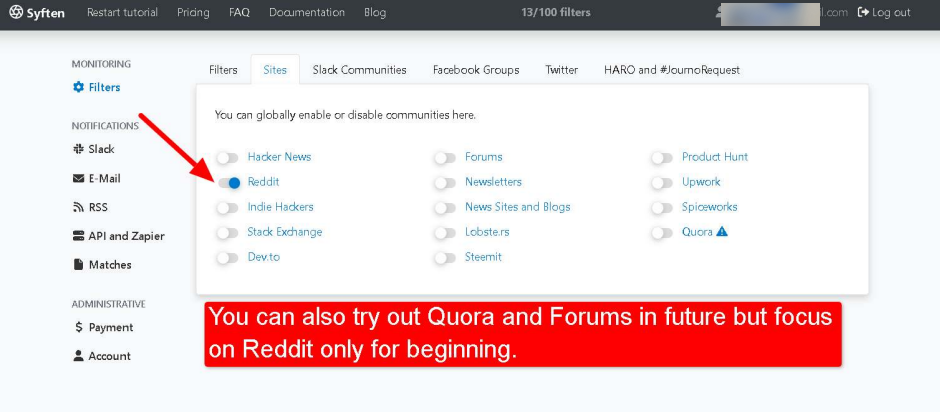The height and width of the screenshot is (412, 940).
Task: Open the Slack Communities tab
Action: click(360, 70)
